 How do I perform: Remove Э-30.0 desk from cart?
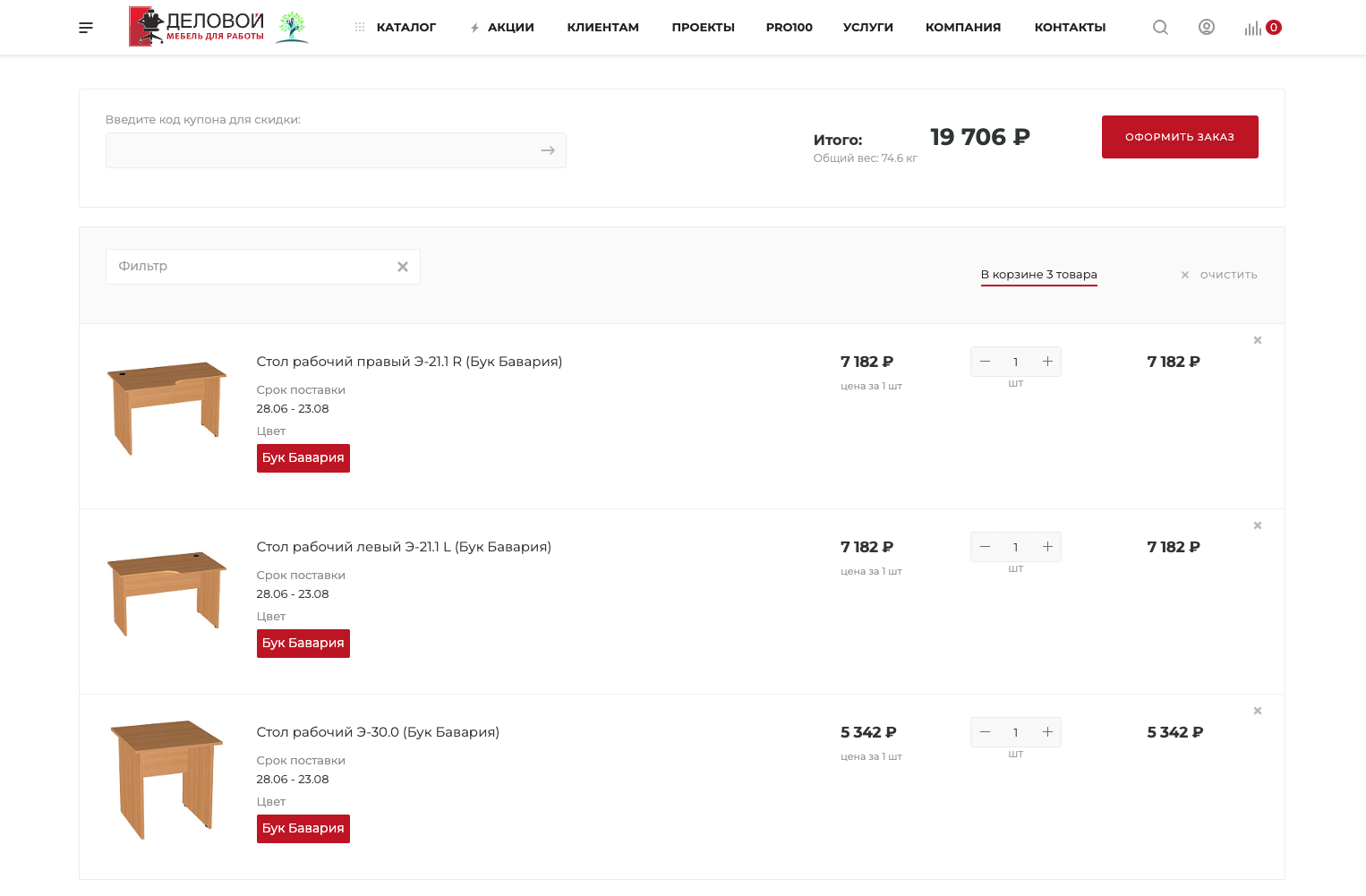point(1258,711)
